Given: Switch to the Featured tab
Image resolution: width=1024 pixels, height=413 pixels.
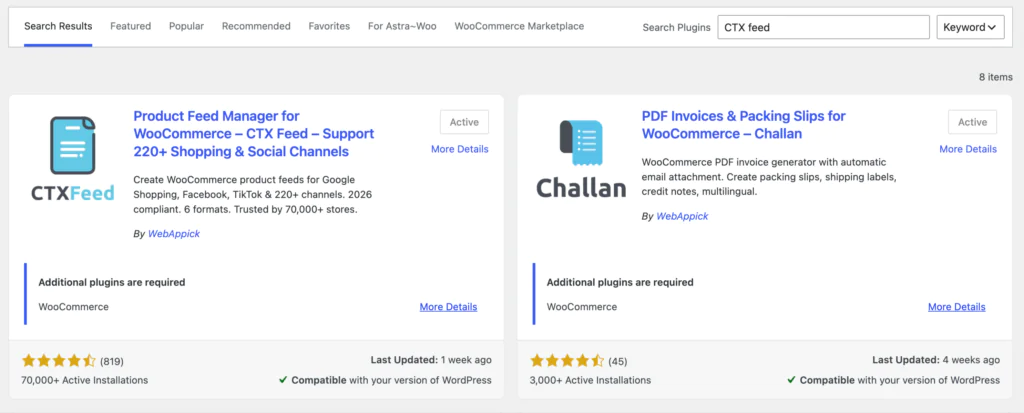Looking at the screenshot, I should click(131, 26).
